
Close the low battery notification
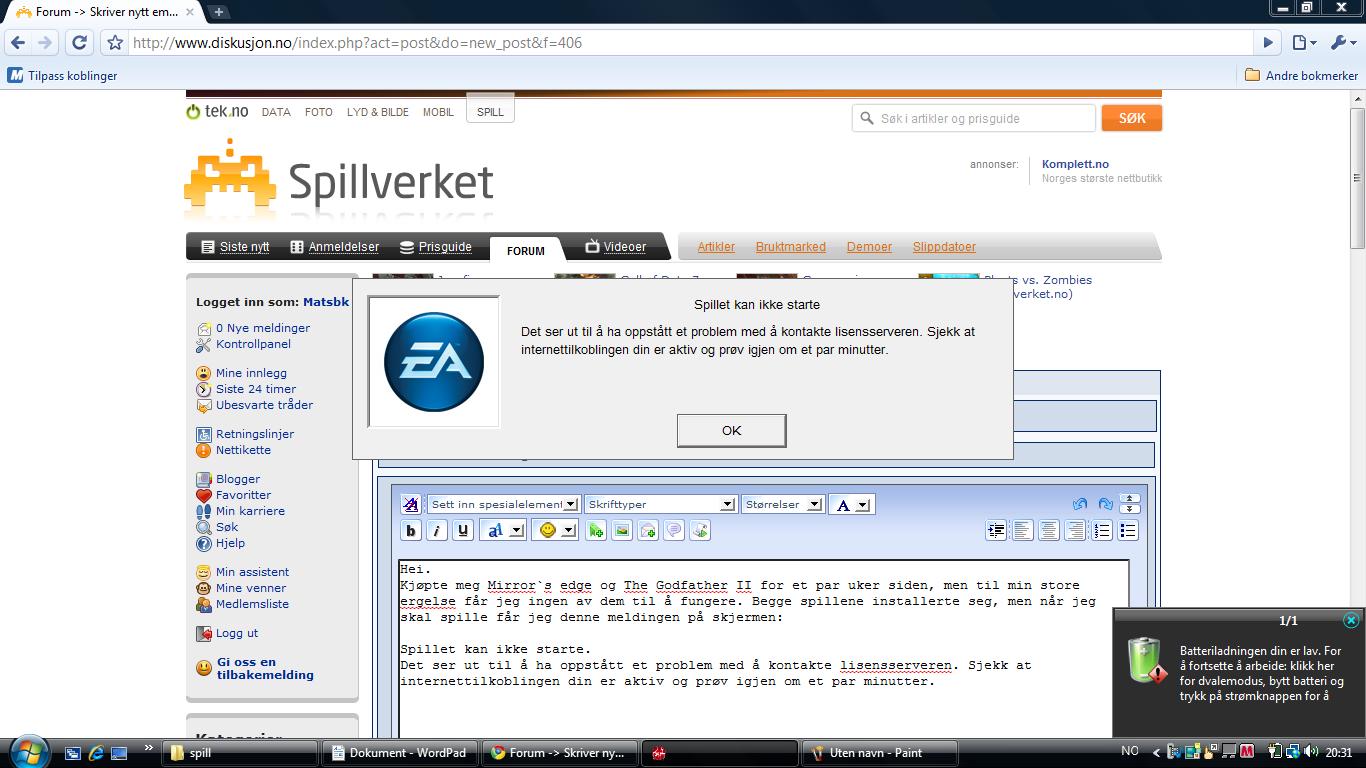click(1351, 620)
